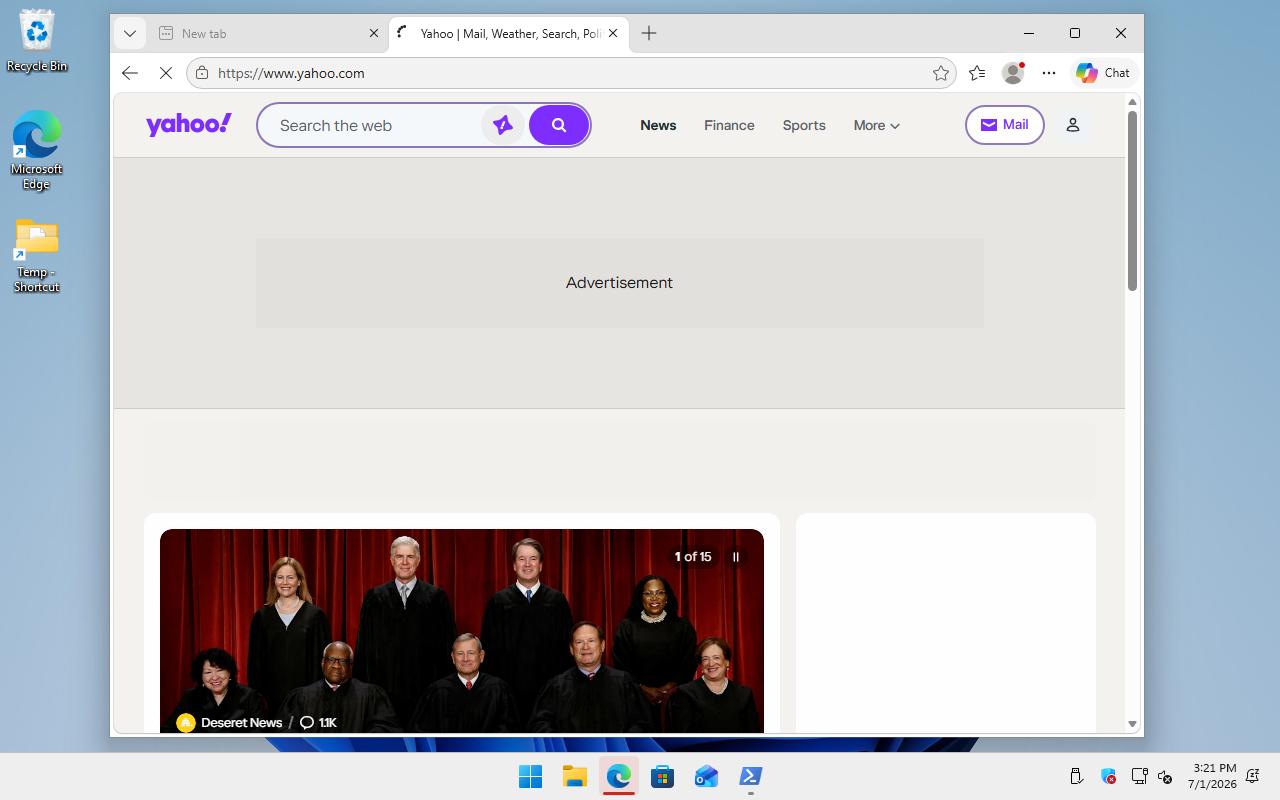The image size is (1280, 800).
Task: Open the Temp - Shortcut folder icon
Action: pos(37,256)
